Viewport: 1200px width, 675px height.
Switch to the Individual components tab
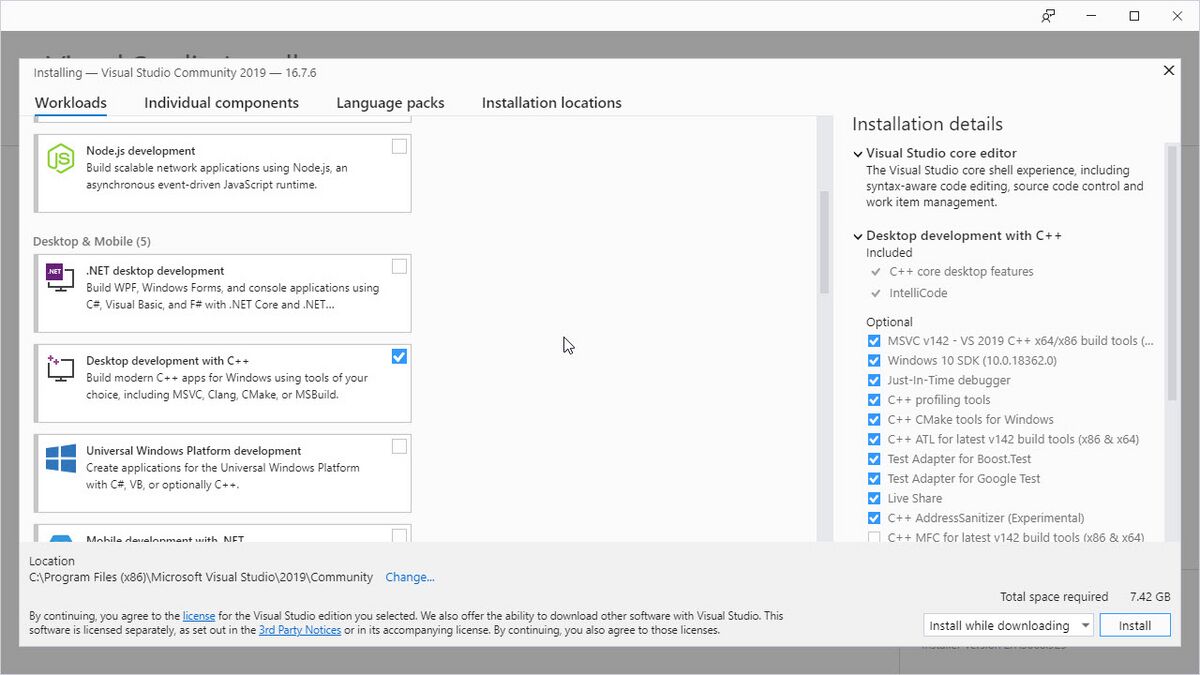click(x=221, y=102)
